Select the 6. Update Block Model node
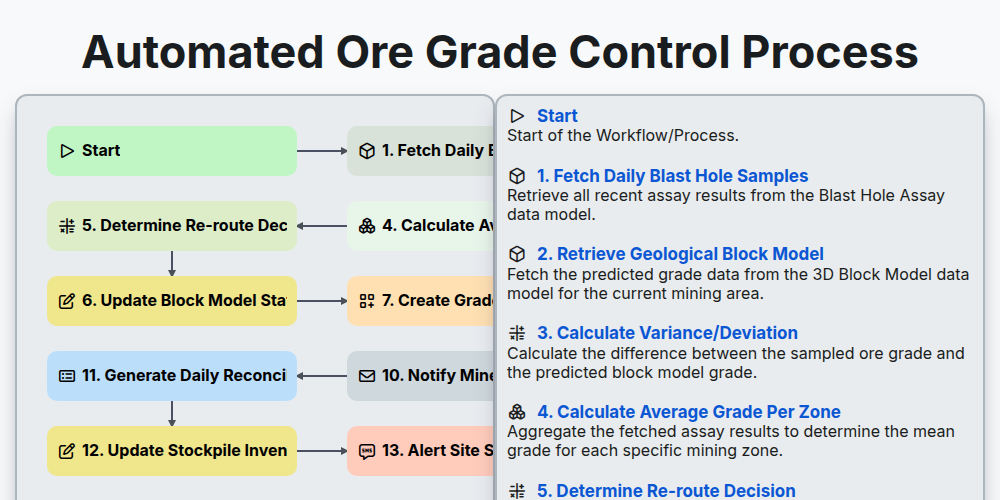The width and height of the screenshot is (1000, 500). pos(172,301)
